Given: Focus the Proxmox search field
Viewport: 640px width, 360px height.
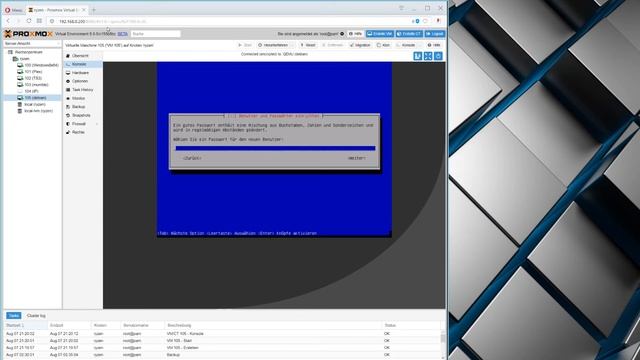Looking at the screenshot, I should click(x=156, y=34).
